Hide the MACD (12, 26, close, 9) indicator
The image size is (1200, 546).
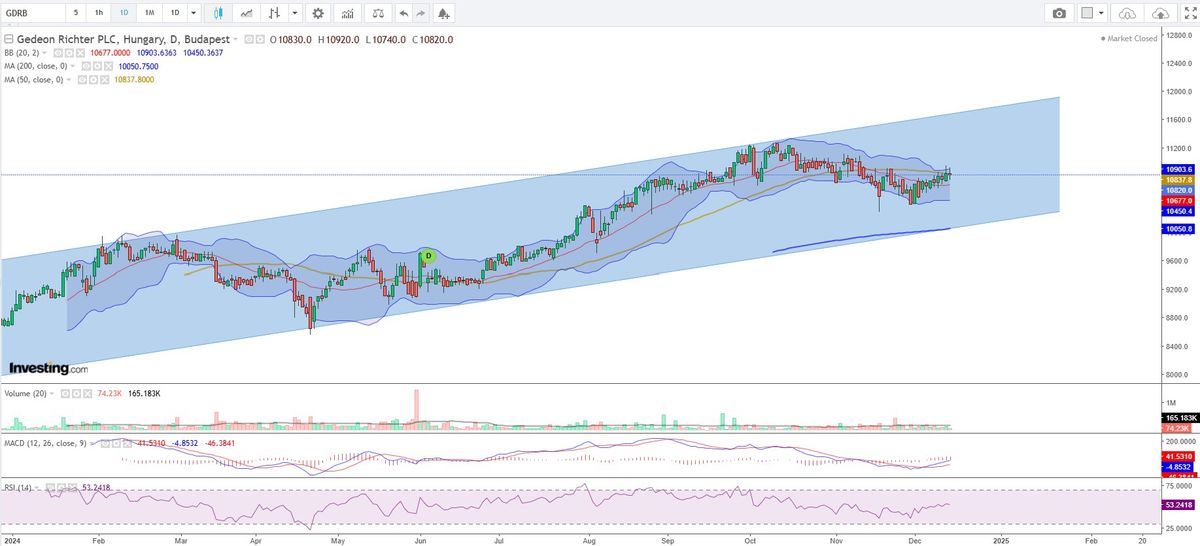coord(105,443)
